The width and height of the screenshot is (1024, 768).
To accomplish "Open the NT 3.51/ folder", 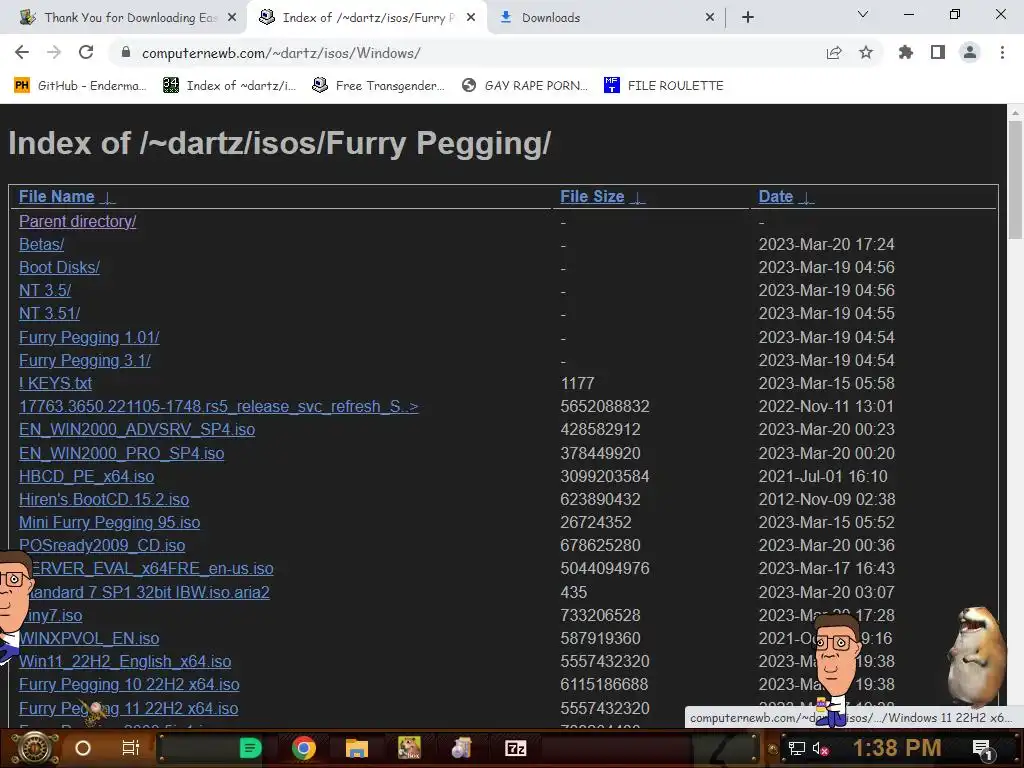I will pyautogui.click(x=49, y=313).
